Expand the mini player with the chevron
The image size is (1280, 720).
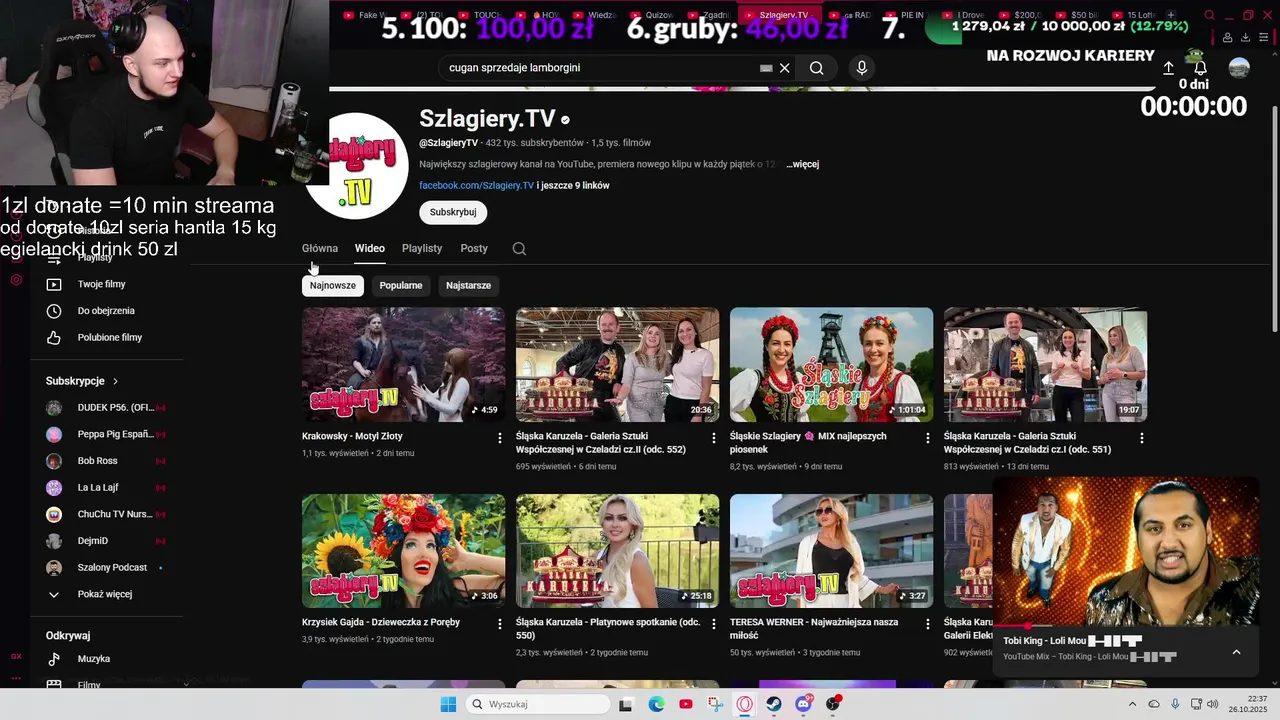pos(1236,652)
